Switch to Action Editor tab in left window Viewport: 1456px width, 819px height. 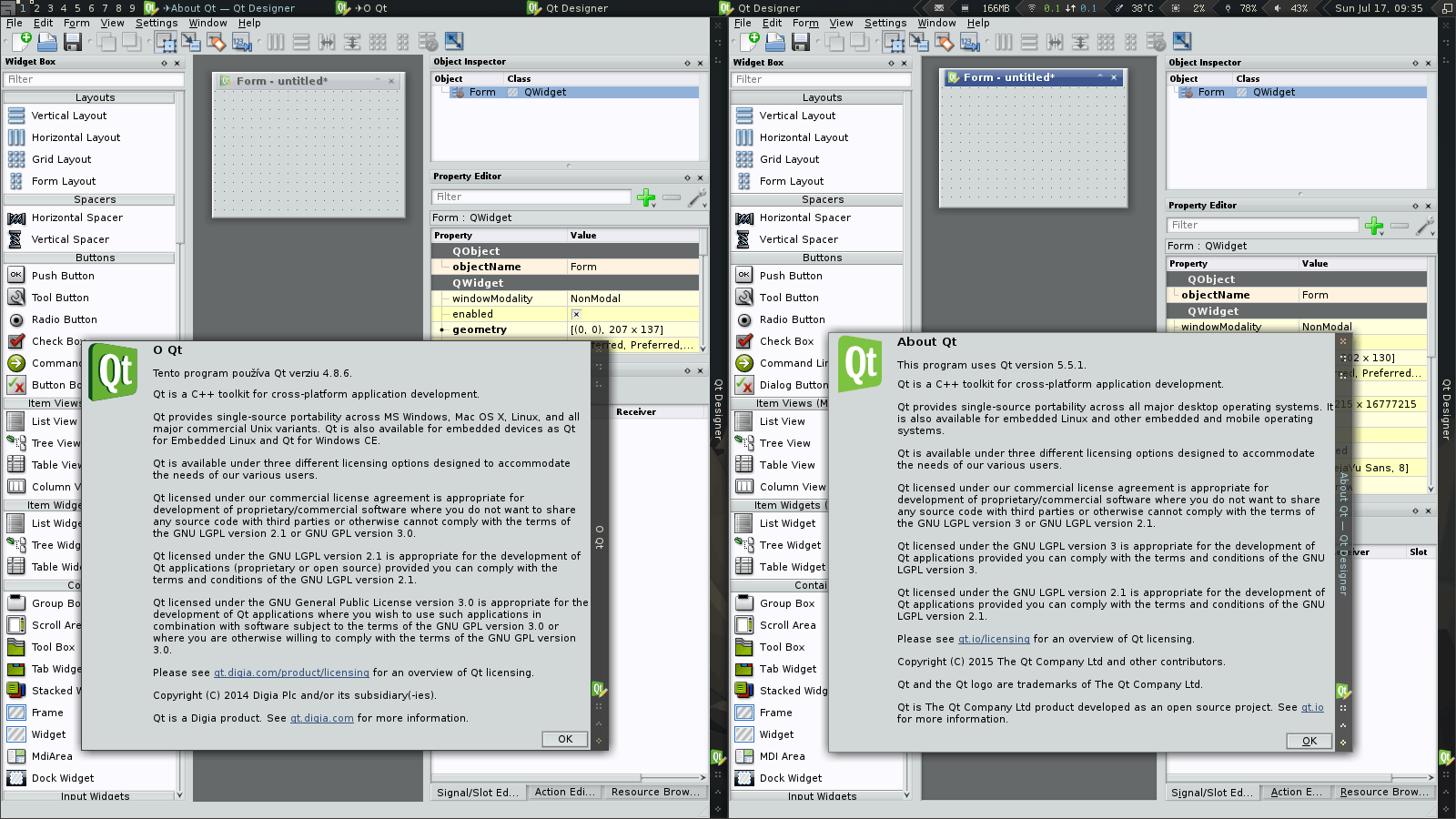(564, 792)
